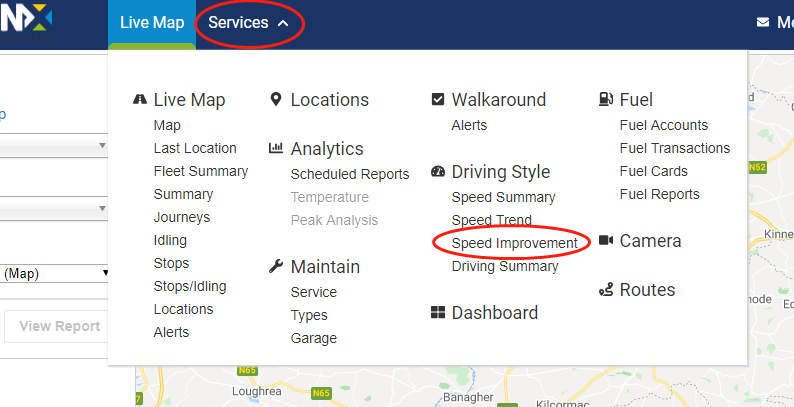
Task: Click the Driving Style gauge icon
Action: click(x=438, y=172)
